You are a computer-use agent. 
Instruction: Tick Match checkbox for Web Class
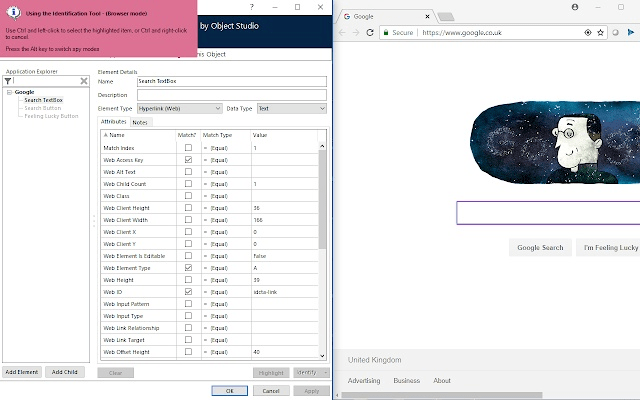188,196
